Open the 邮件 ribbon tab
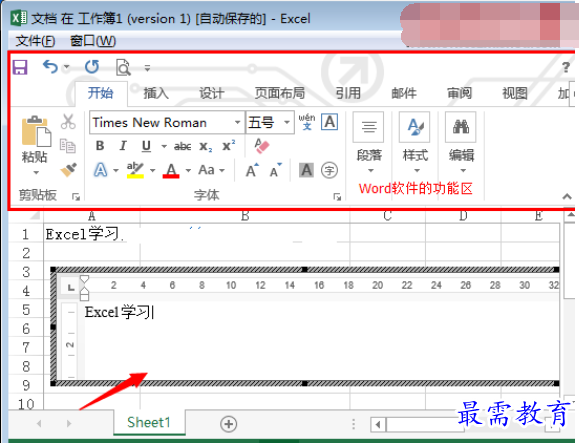This screenshot has height=445, width=579. pos(404,93)
